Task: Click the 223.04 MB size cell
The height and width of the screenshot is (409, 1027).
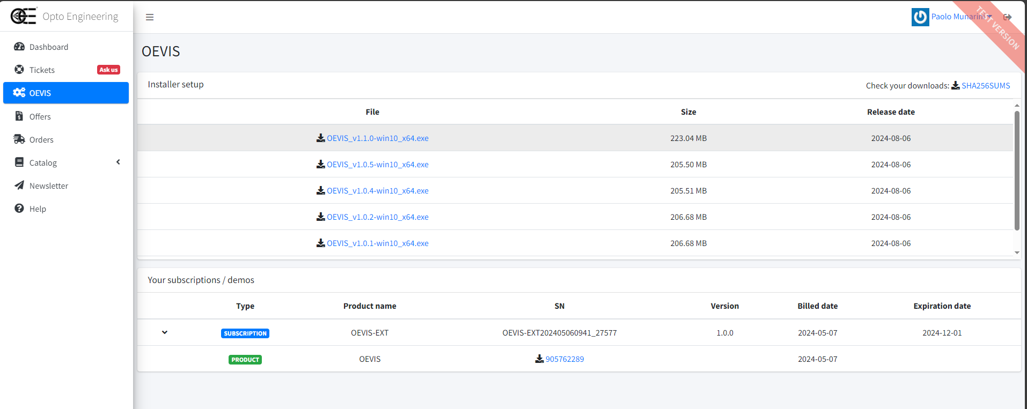Action: pos(688,138)
